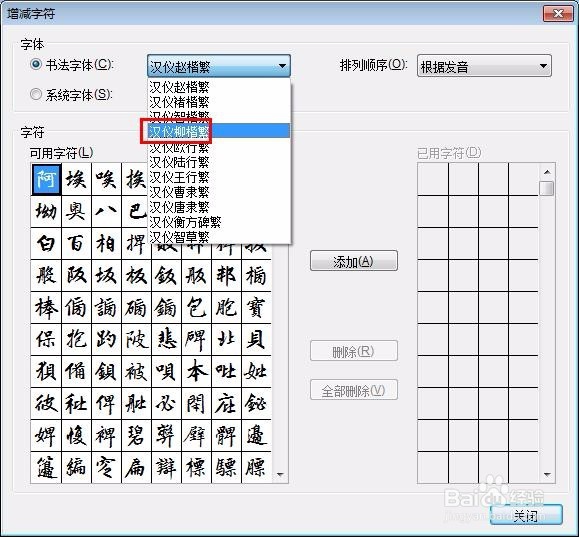Select the 八 character cell
The width and height of the screenshot is (579, 537).
click(106, 211)
